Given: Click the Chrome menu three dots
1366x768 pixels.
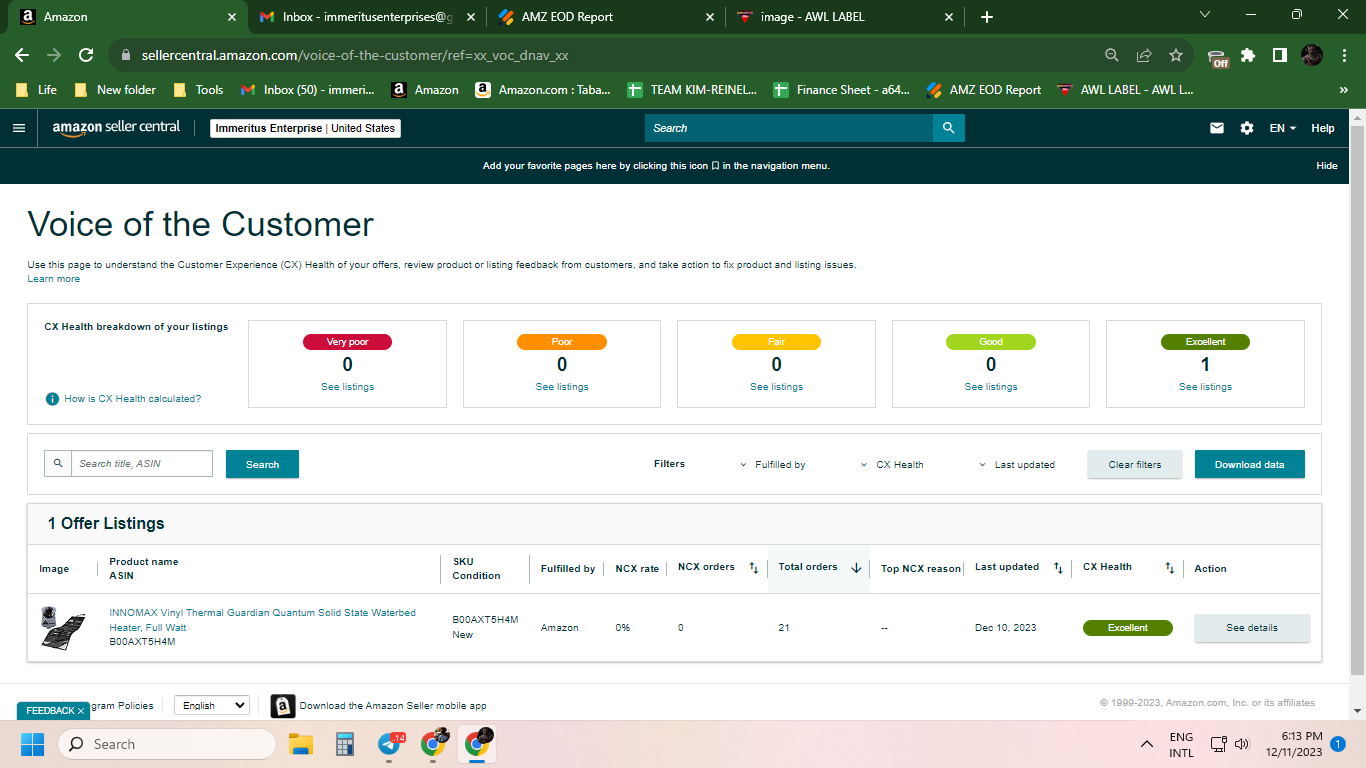Looking at the screenshot, I should 1343,56.
